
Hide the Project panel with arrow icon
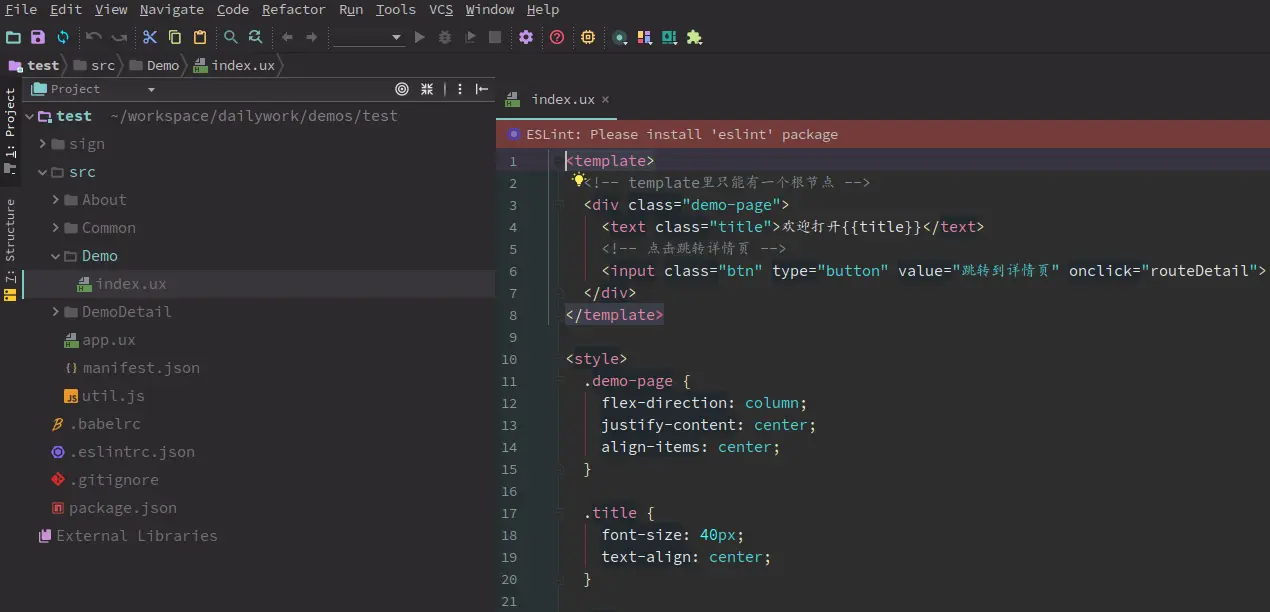[x=482, y=89]
